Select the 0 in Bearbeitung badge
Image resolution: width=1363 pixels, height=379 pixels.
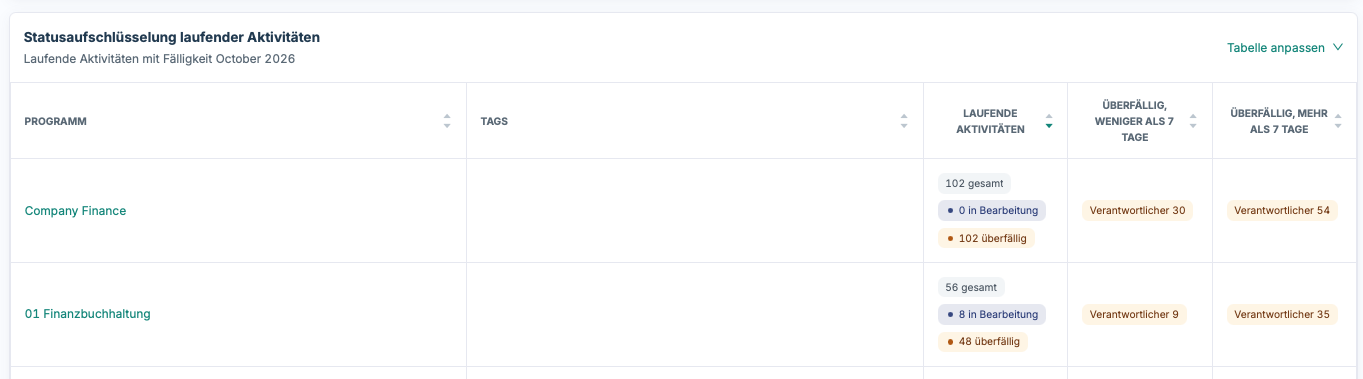pyautogui.click(x=992, y=211)
